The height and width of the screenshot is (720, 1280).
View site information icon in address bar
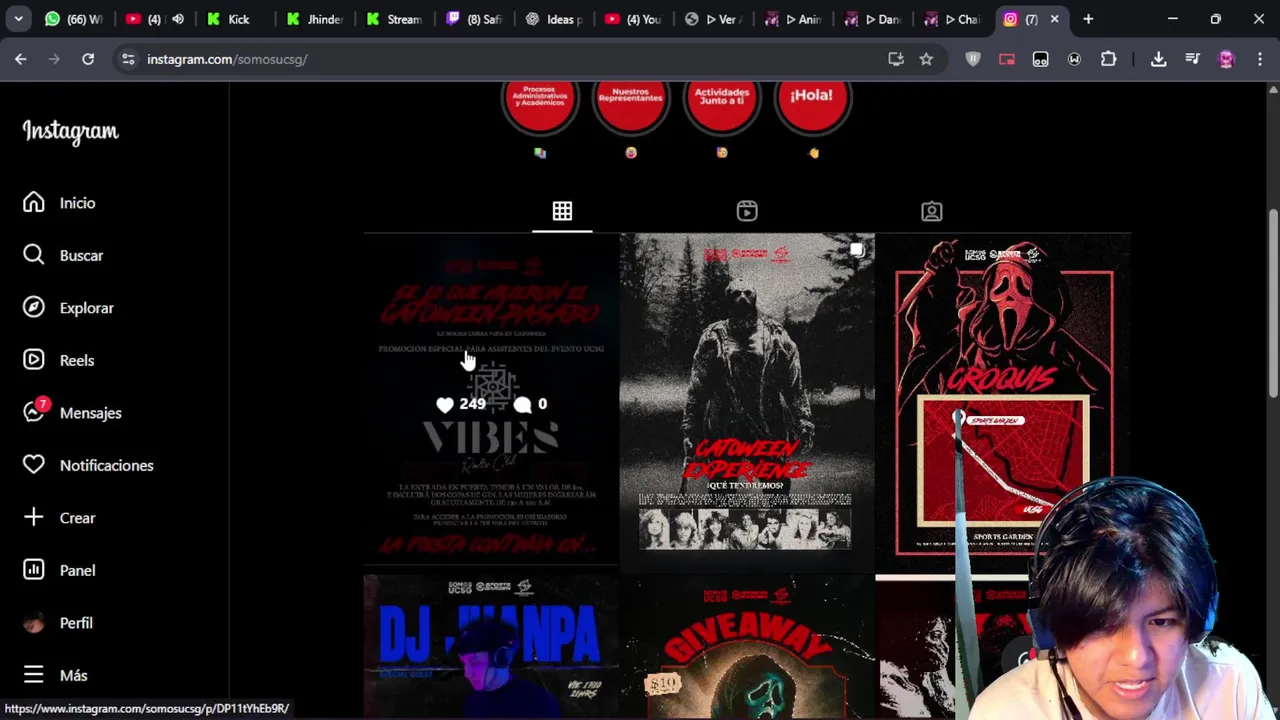pos(128,59)
